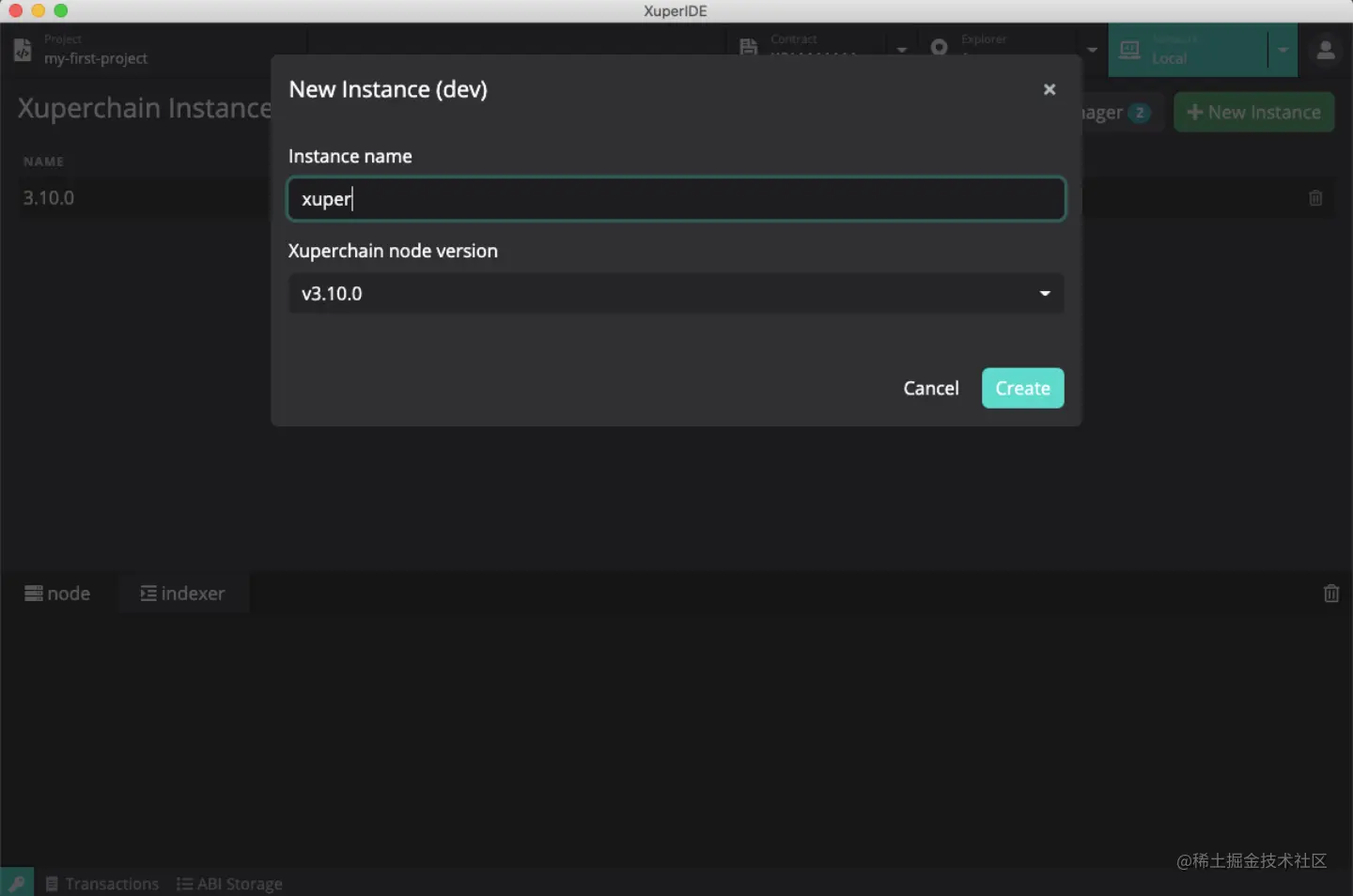The image size is (1353, 896).
Task: Open the Xuperchain node version dropdown
Action: click(676, 293)
